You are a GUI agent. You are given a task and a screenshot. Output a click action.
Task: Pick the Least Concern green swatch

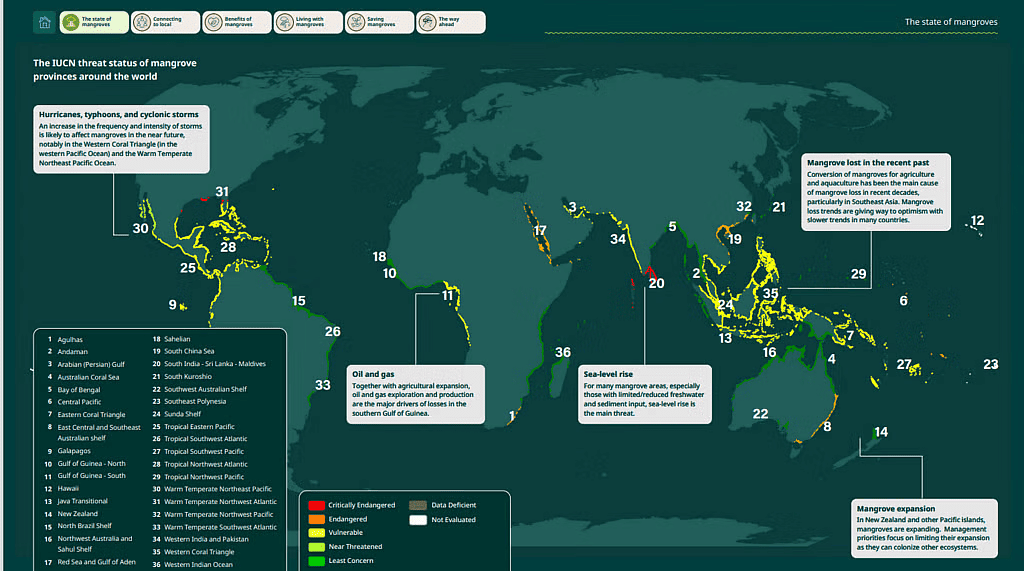317,561
